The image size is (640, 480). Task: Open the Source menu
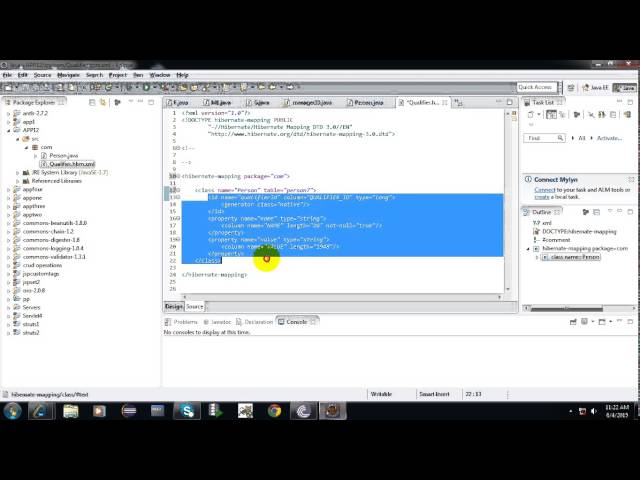pyautogui.click(x=42, y=75)
